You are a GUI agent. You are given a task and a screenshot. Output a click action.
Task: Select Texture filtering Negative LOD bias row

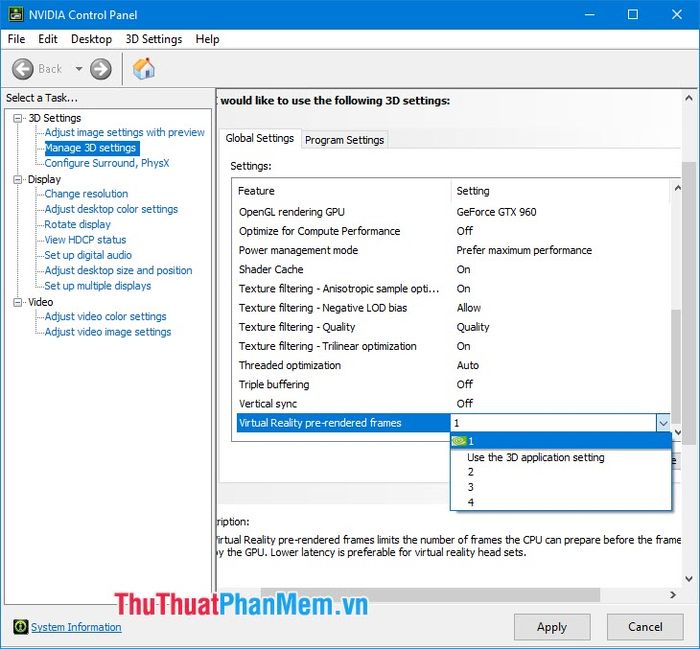pos(453,308)
